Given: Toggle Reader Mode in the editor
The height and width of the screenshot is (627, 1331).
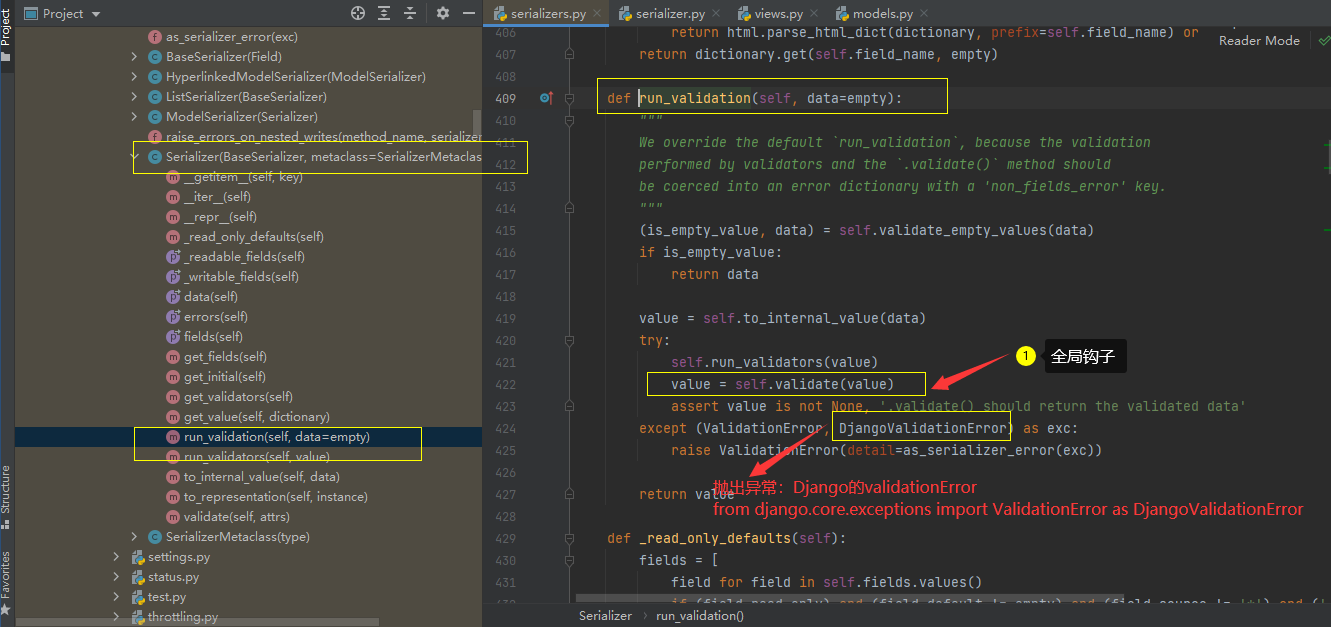Looking at the screenshot, I should click(x=1259, y=40).
